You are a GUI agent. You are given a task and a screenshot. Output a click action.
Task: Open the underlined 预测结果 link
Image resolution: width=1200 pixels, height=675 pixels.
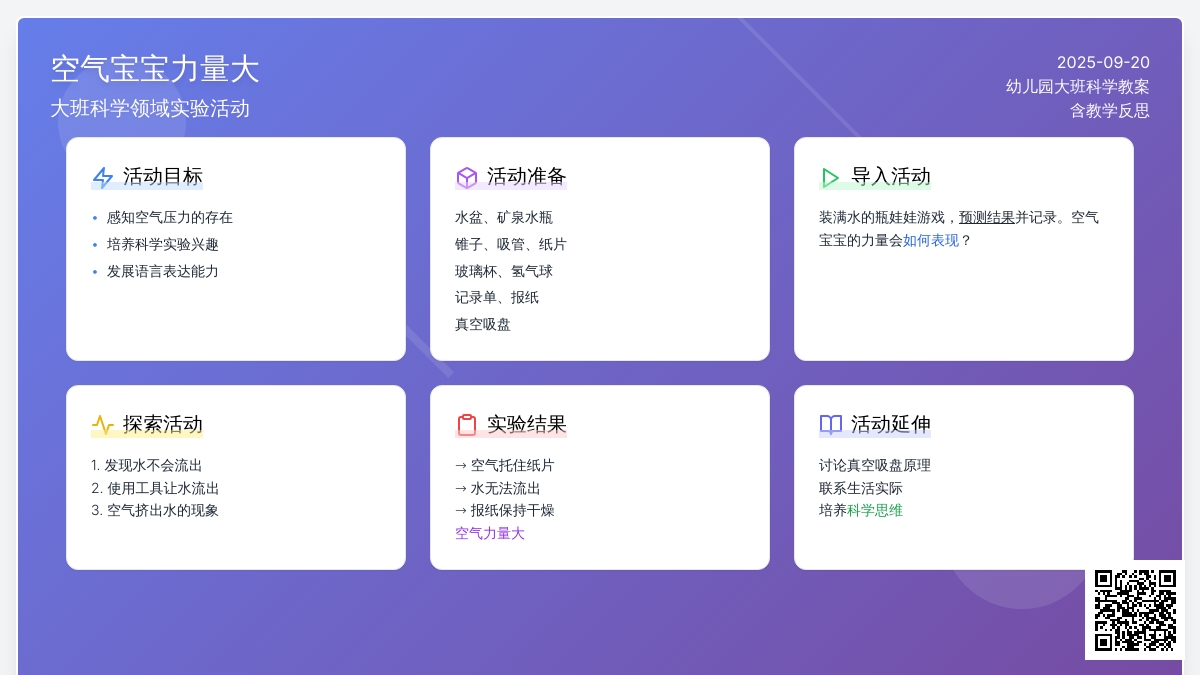pos(986,217)
